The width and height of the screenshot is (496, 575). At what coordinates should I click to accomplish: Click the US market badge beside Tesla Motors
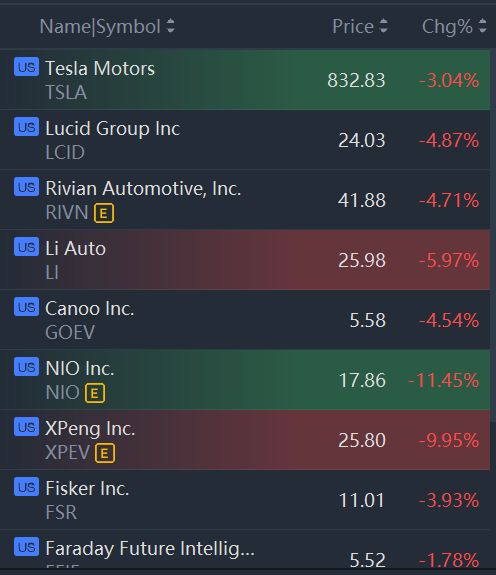pyautogui.click(x=26, y=67)
